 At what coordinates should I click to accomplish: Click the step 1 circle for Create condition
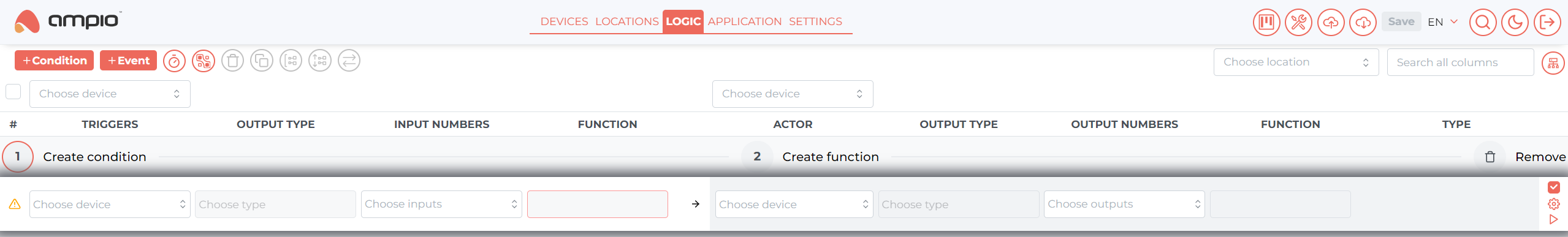click(x=18, y=157)
